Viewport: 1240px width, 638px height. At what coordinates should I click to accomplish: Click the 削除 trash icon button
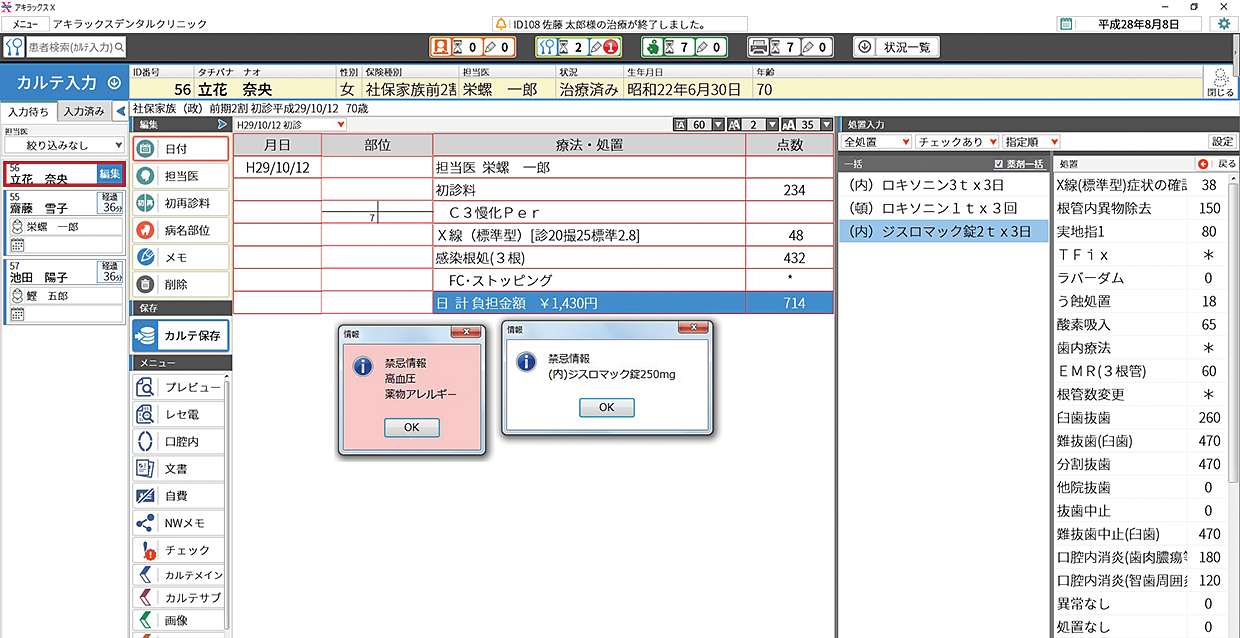(x=145, y=285)
